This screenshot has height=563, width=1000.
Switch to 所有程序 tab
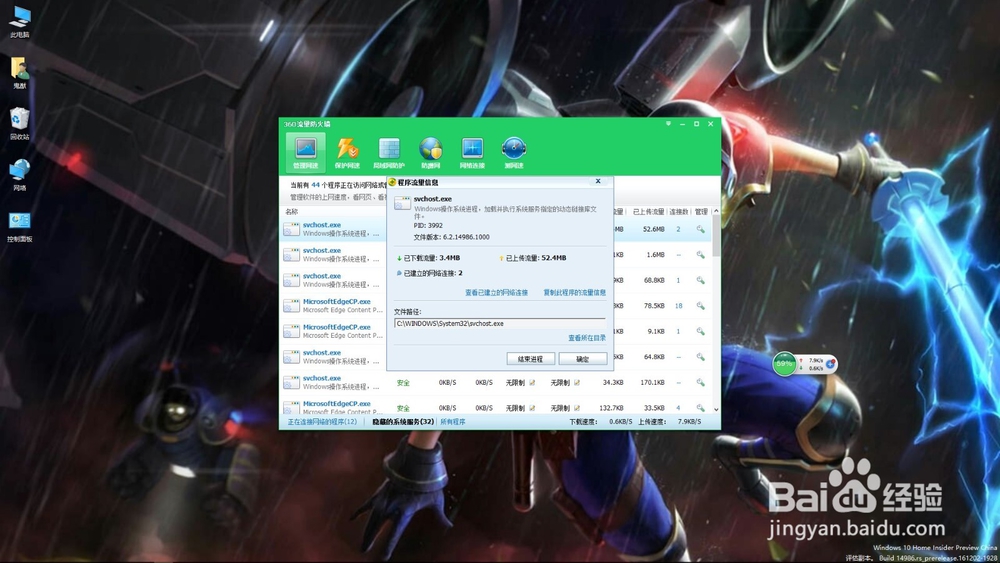453,422
